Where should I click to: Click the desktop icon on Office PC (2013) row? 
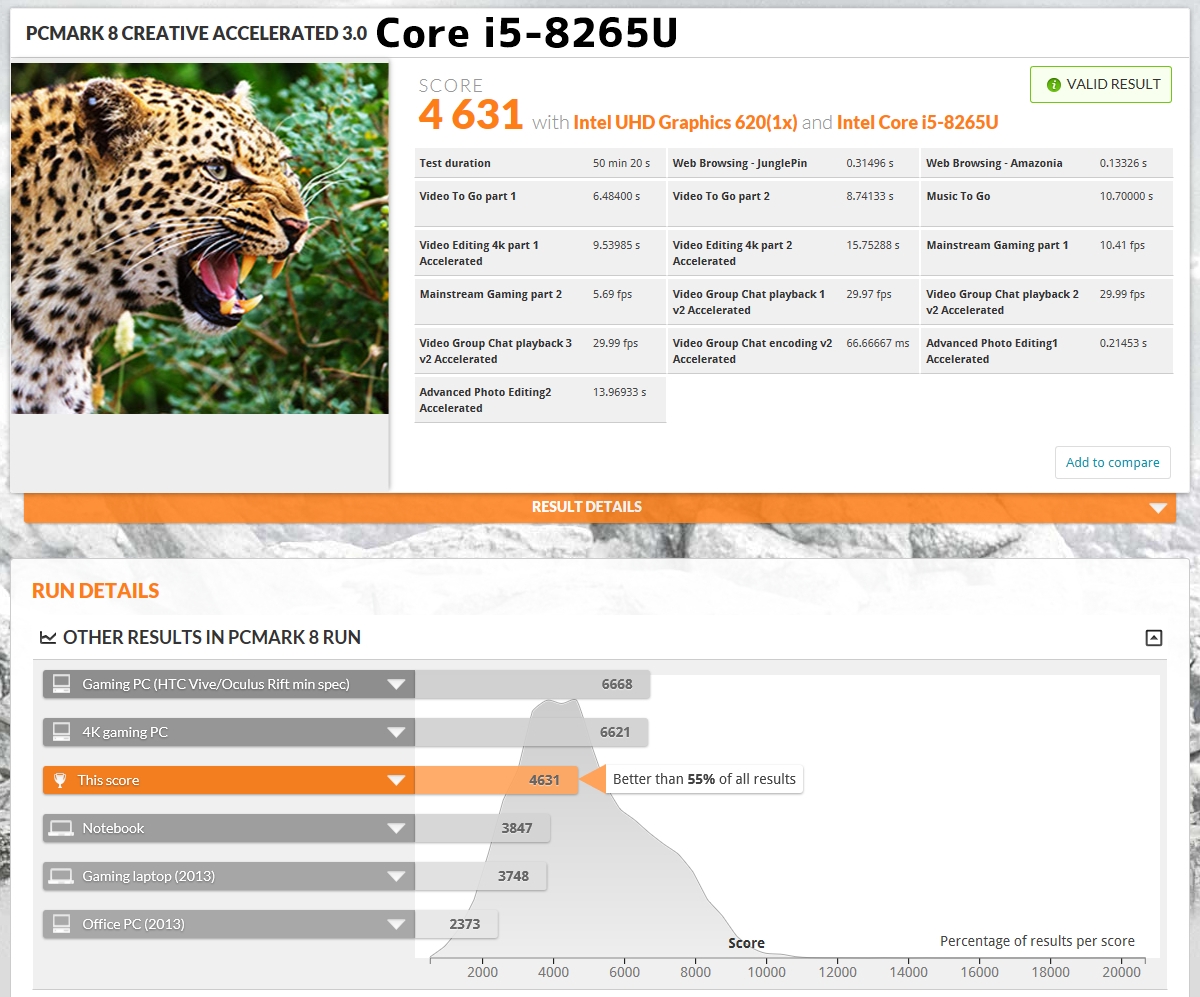click(62, 924)
